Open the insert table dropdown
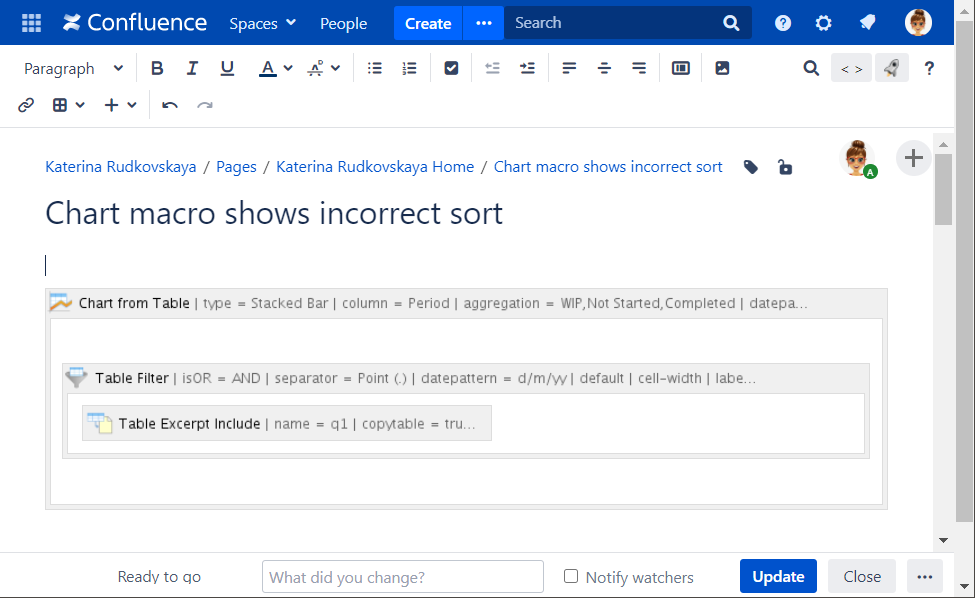This screenshot has width=975, height=598. click(68, 105)
